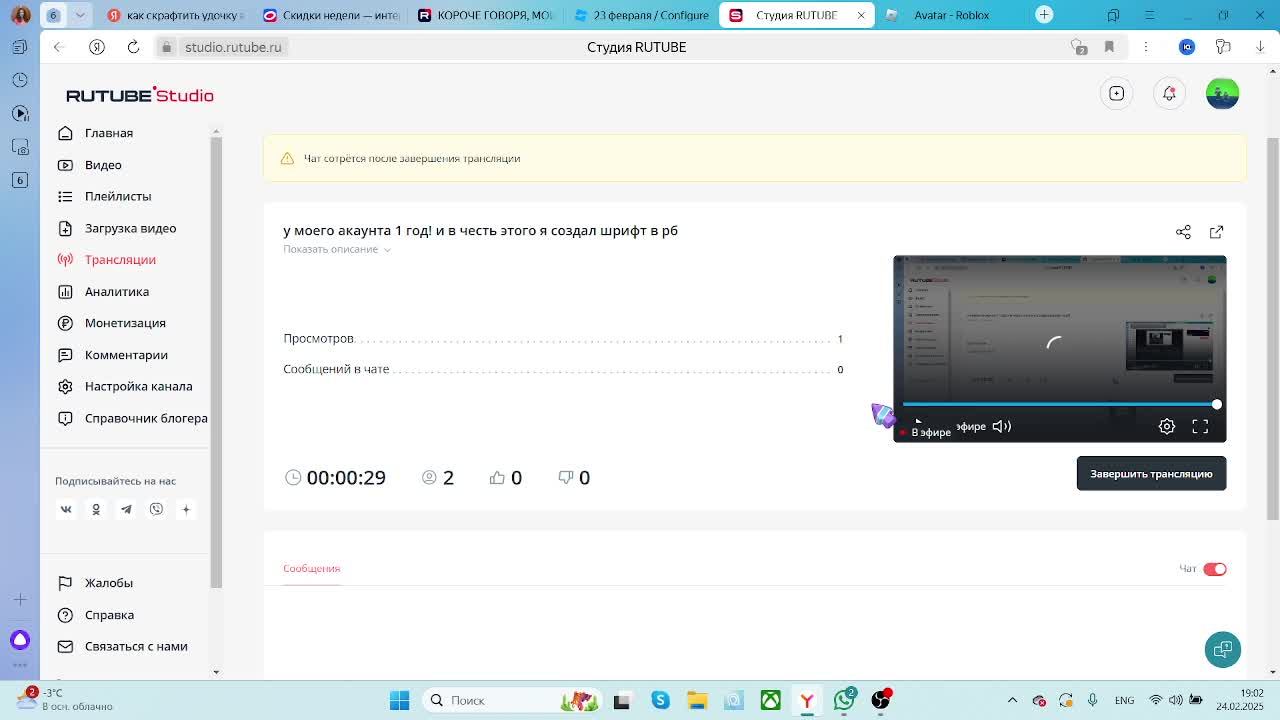Click the studio.rutube.ru address field
1280x720 pixels.
point(233,47)
